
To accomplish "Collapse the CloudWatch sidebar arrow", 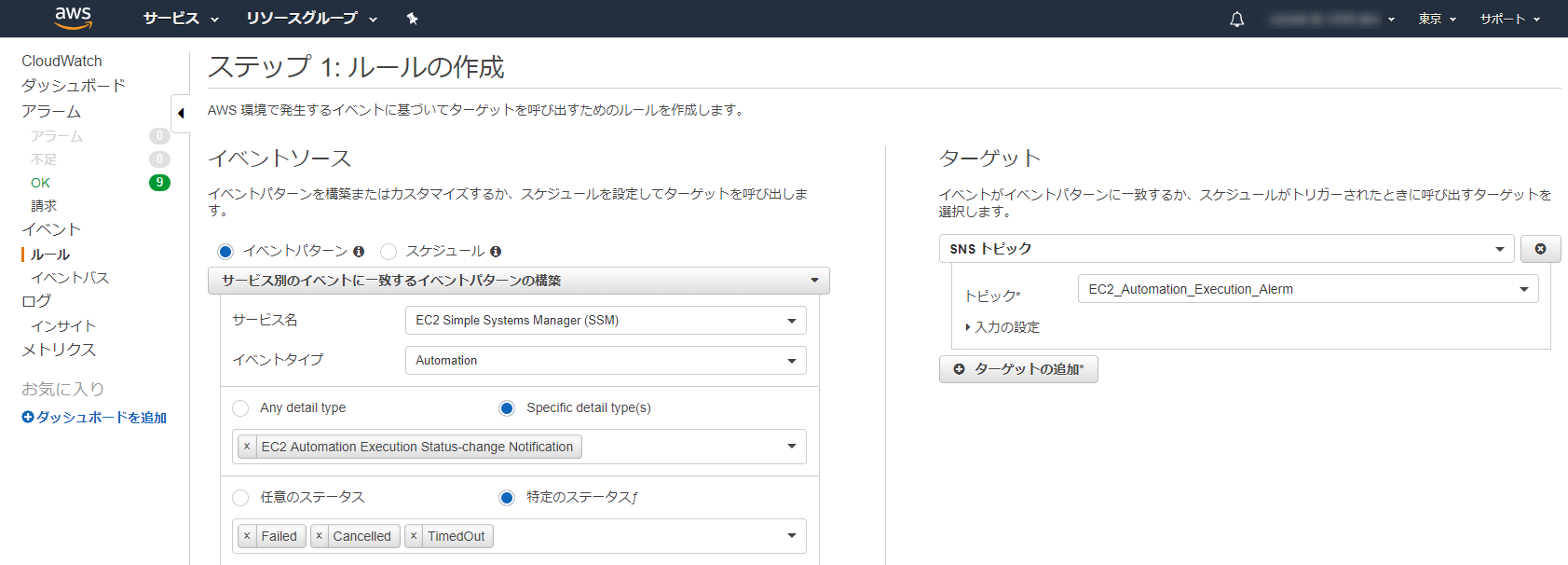I will pyautogui.click(x=181, y=114).
